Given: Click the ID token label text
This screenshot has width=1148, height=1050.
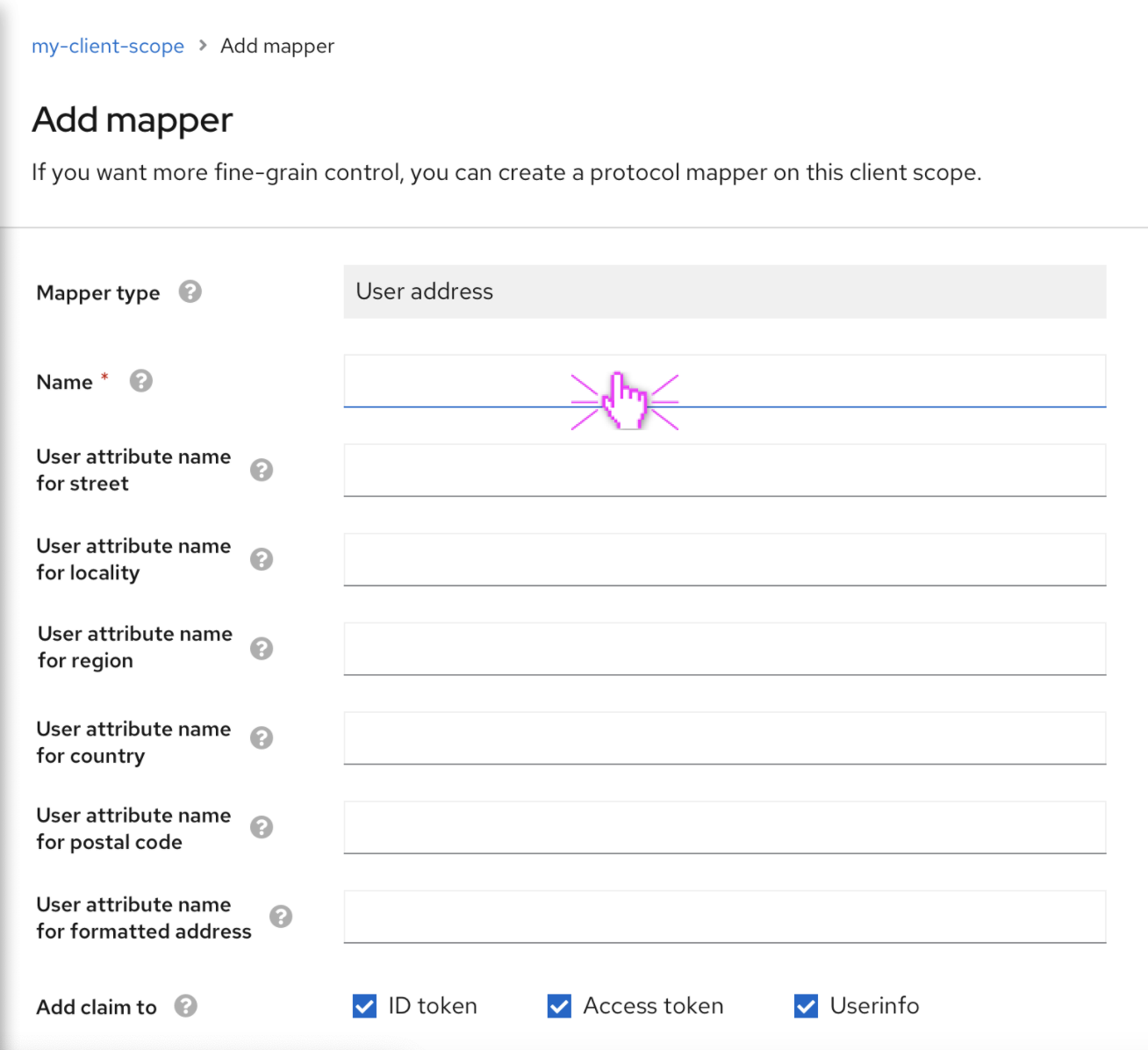Looking at the screenshot, I should tap(433, 1006).
